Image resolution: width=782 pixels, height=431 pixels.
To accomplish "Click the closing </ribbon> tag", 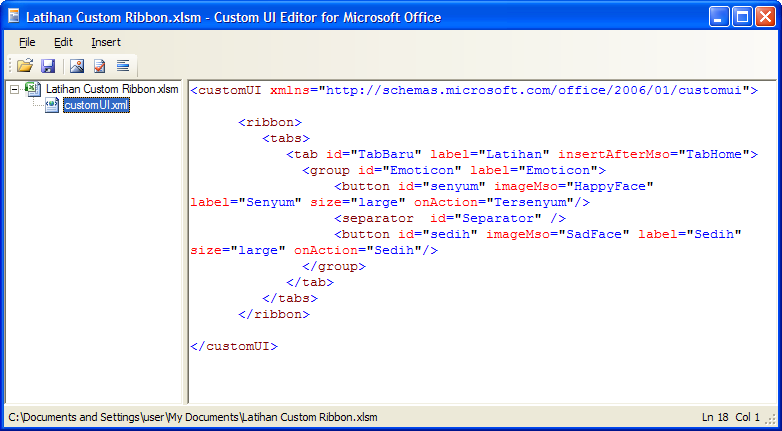I will coord(274,314).
